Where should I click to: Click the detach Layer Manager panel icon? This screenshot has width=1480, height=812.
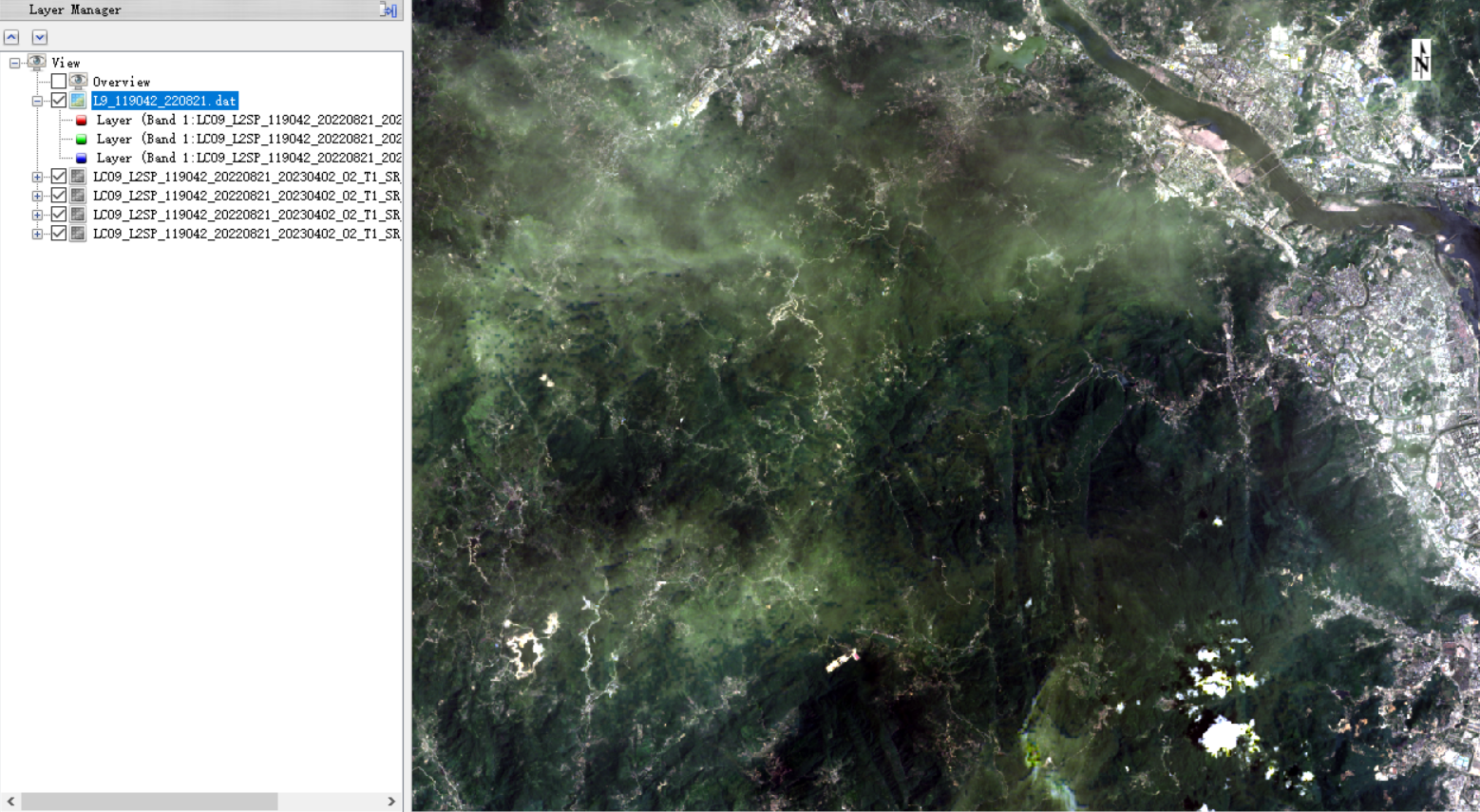[388, 9]
